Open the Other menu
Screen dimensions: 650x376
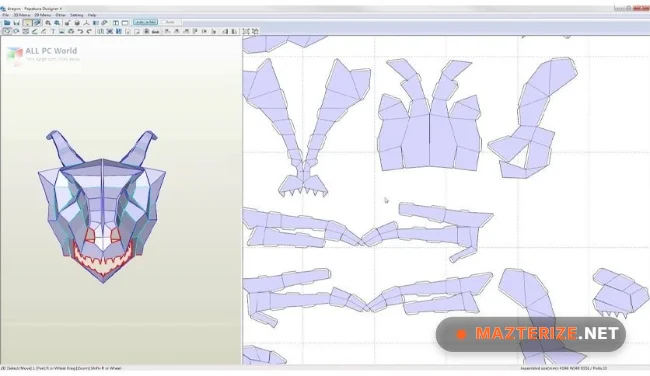click(x=61, y=15)
